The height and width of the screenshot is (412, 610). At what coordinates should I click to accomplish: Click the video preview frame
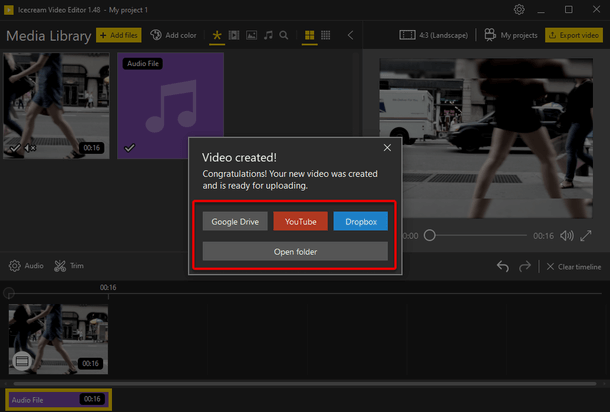(x=486, y=138)
